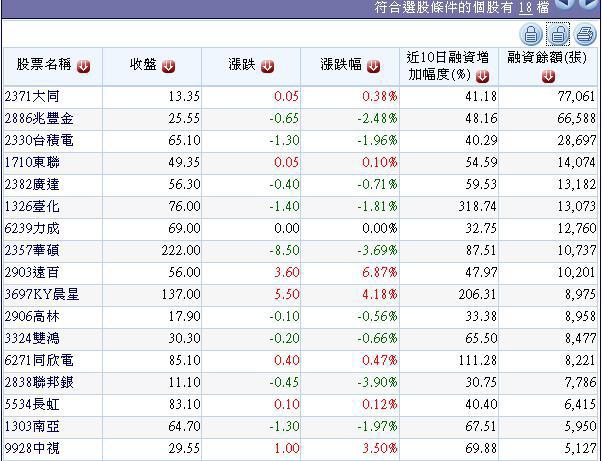Click the 4.18% change value
Screen dimensions: 603x461
pos(380,295)
